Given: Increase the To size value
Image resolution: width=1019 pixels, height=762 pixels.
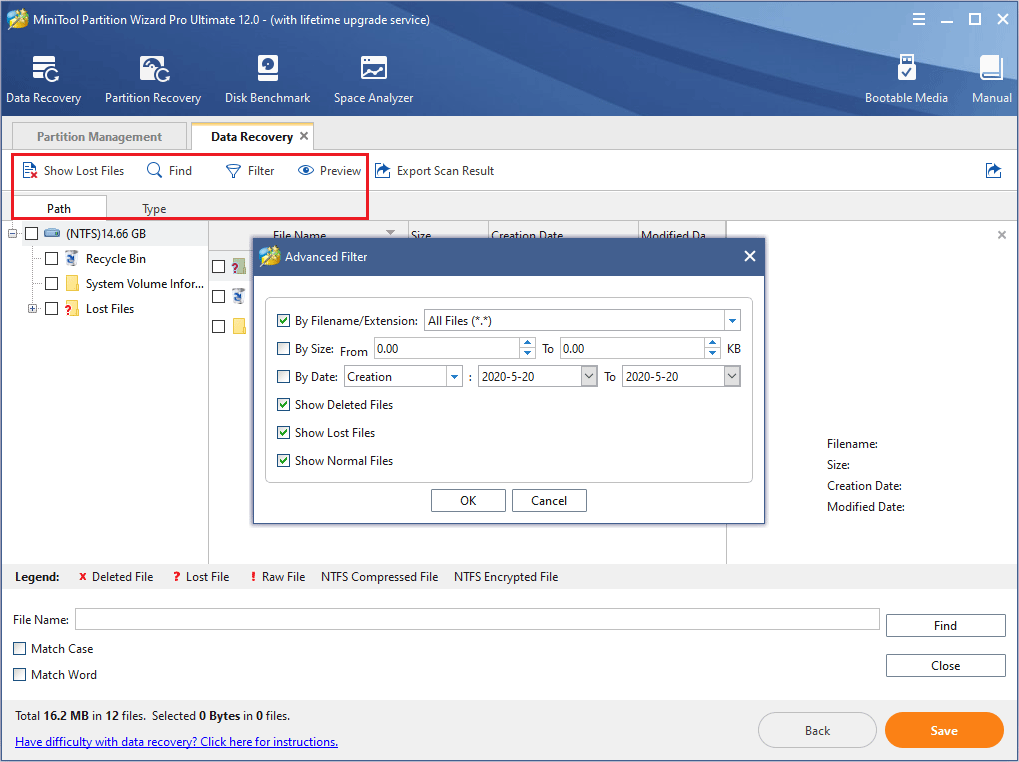Looking at the screenshot, I should point(713,343).
